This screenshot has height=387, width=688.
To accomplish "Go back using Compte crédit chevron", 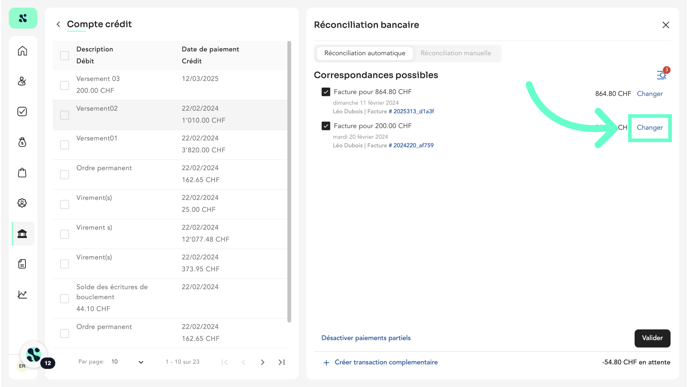I will point(58,24).
